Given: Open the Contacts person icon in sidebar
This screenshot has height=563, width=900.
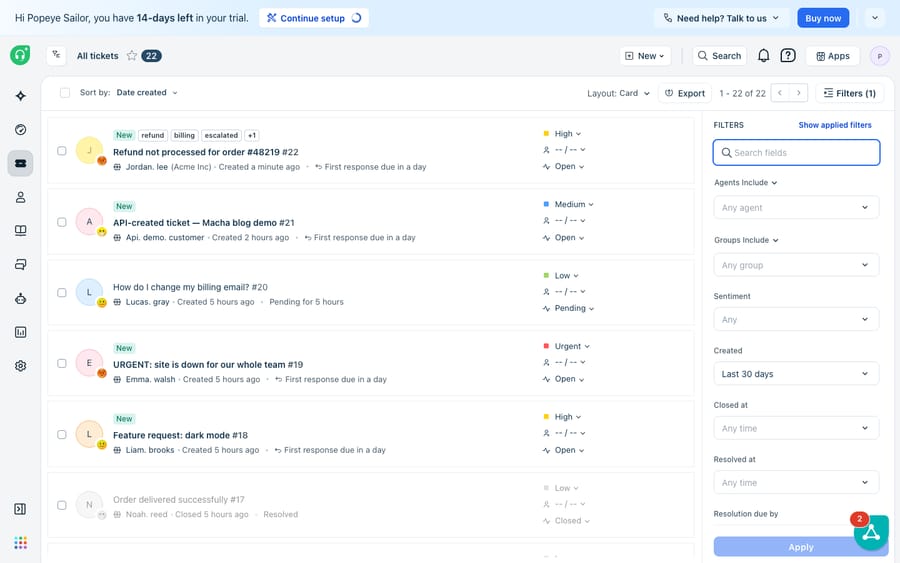Looking at the screenshot, I should pos(21,197).
